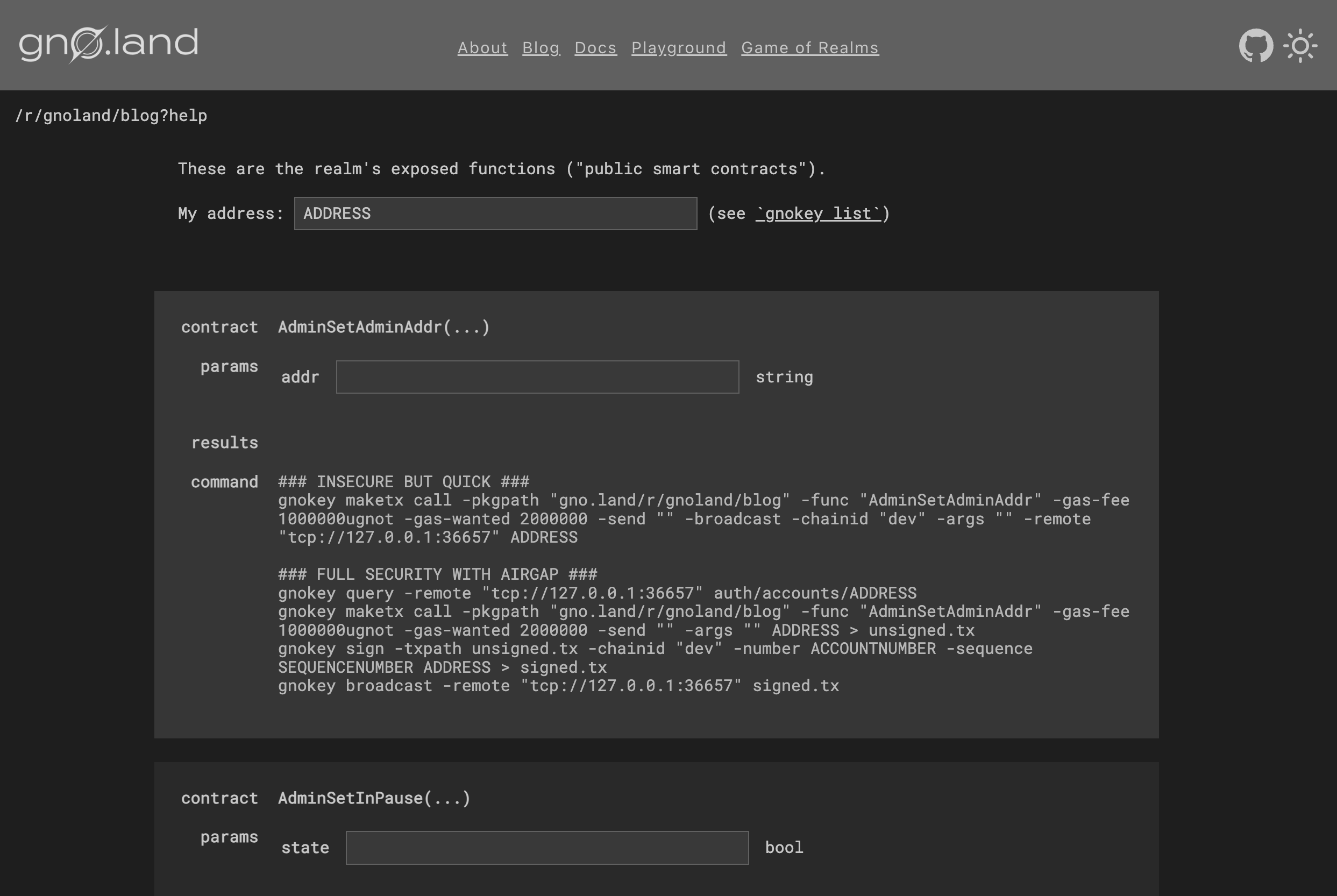
Task: Click the FULL SECURITY WITH AIRGAP heading
Action: click(x=438, y=574)
